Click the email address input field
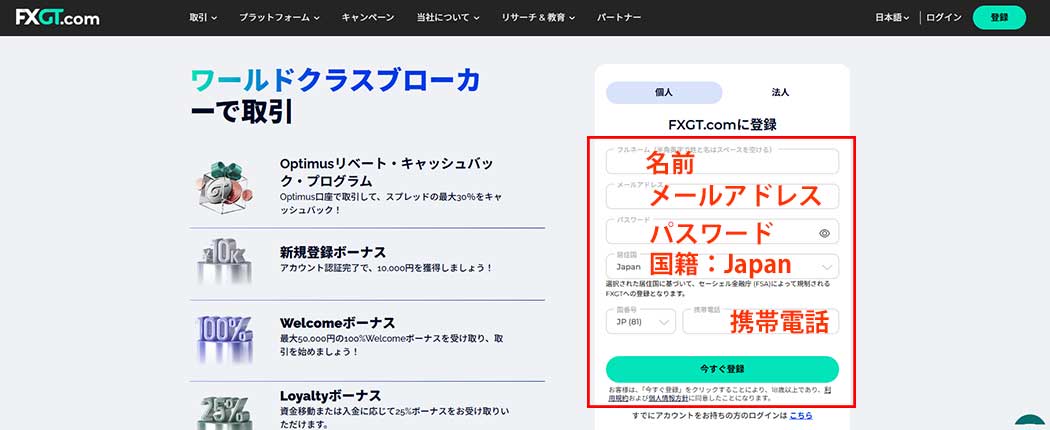The image size is (1050, 430). coord(722,196)
